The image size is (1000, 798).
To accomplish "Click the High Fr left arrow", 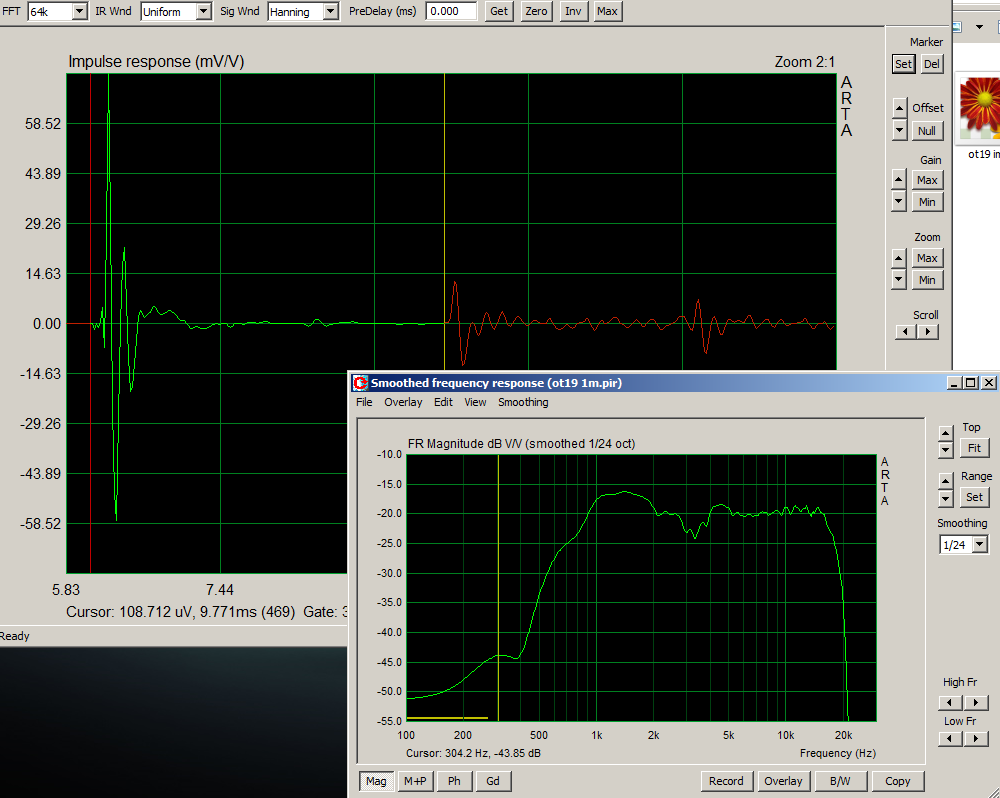I will (950, 702).
